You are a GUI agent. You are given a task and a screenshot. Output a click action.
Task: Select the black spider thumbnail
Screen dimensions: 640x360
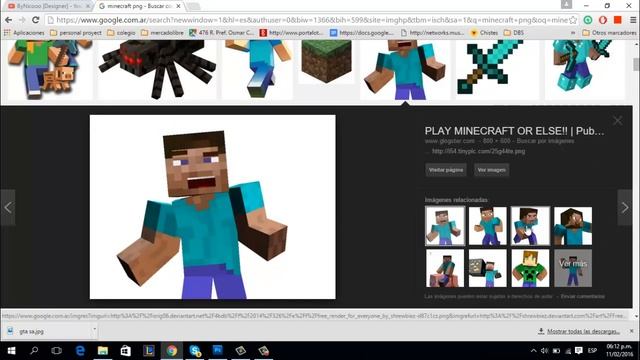click(x=157, y=69)
